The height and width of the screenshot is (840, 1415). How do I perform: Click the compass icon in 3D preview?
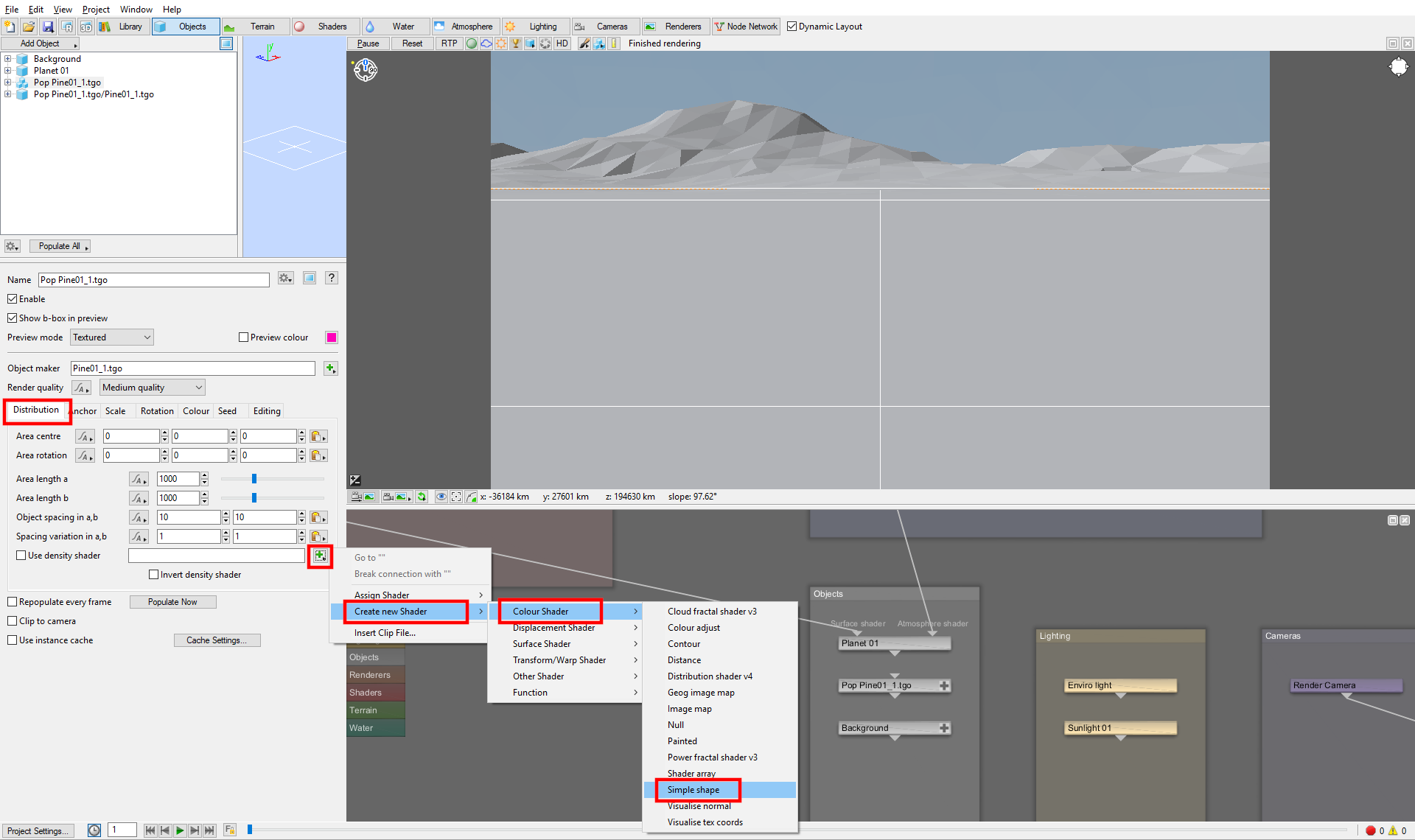366,70
